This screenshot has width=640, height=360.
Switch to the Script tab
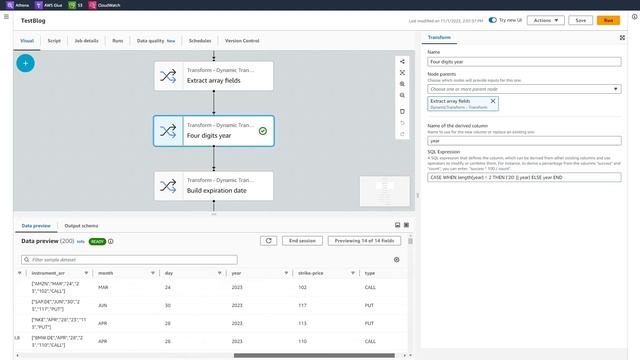54,41
